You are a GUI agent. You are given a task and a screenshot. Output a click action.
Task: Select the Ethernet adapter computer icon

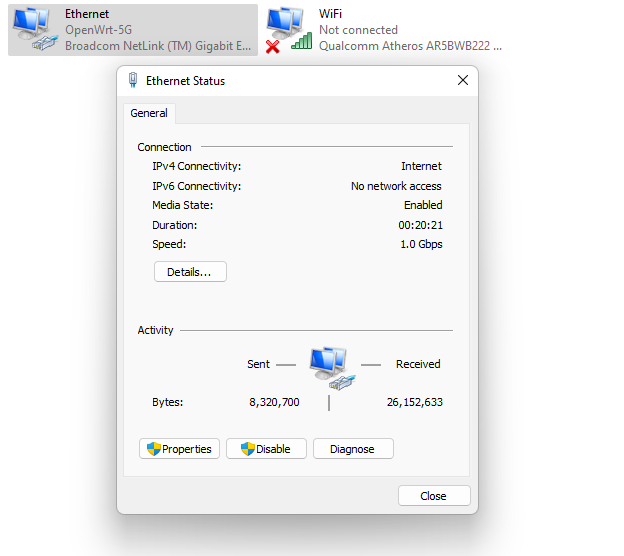(32, 29)
